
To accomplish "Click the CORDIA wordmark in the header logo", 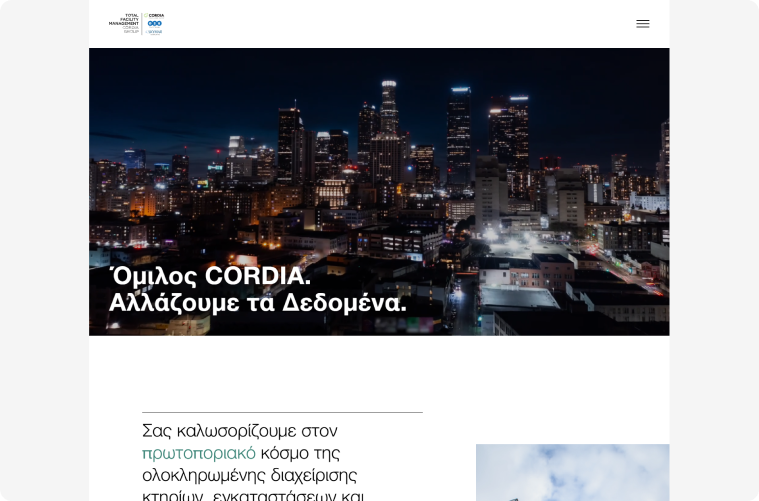I will click(156, 15).
